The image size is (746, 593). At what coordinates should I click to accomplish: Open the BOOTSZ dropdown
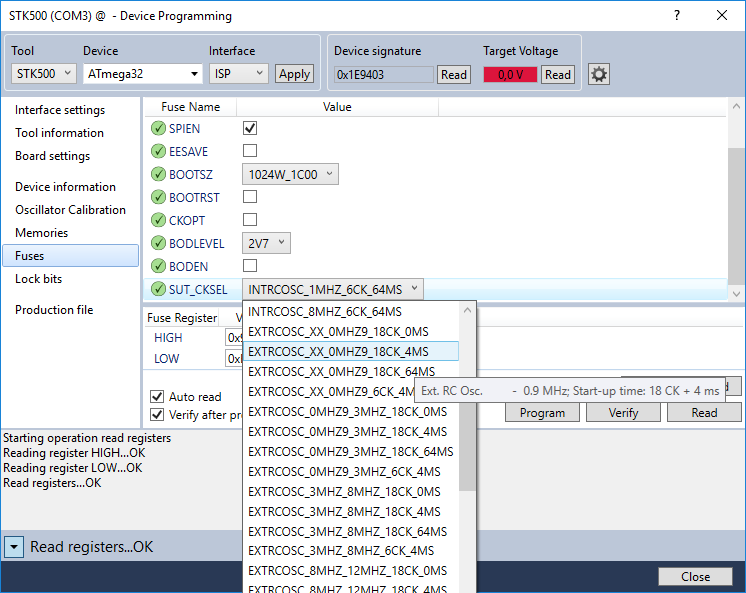[x=291, y=174]
